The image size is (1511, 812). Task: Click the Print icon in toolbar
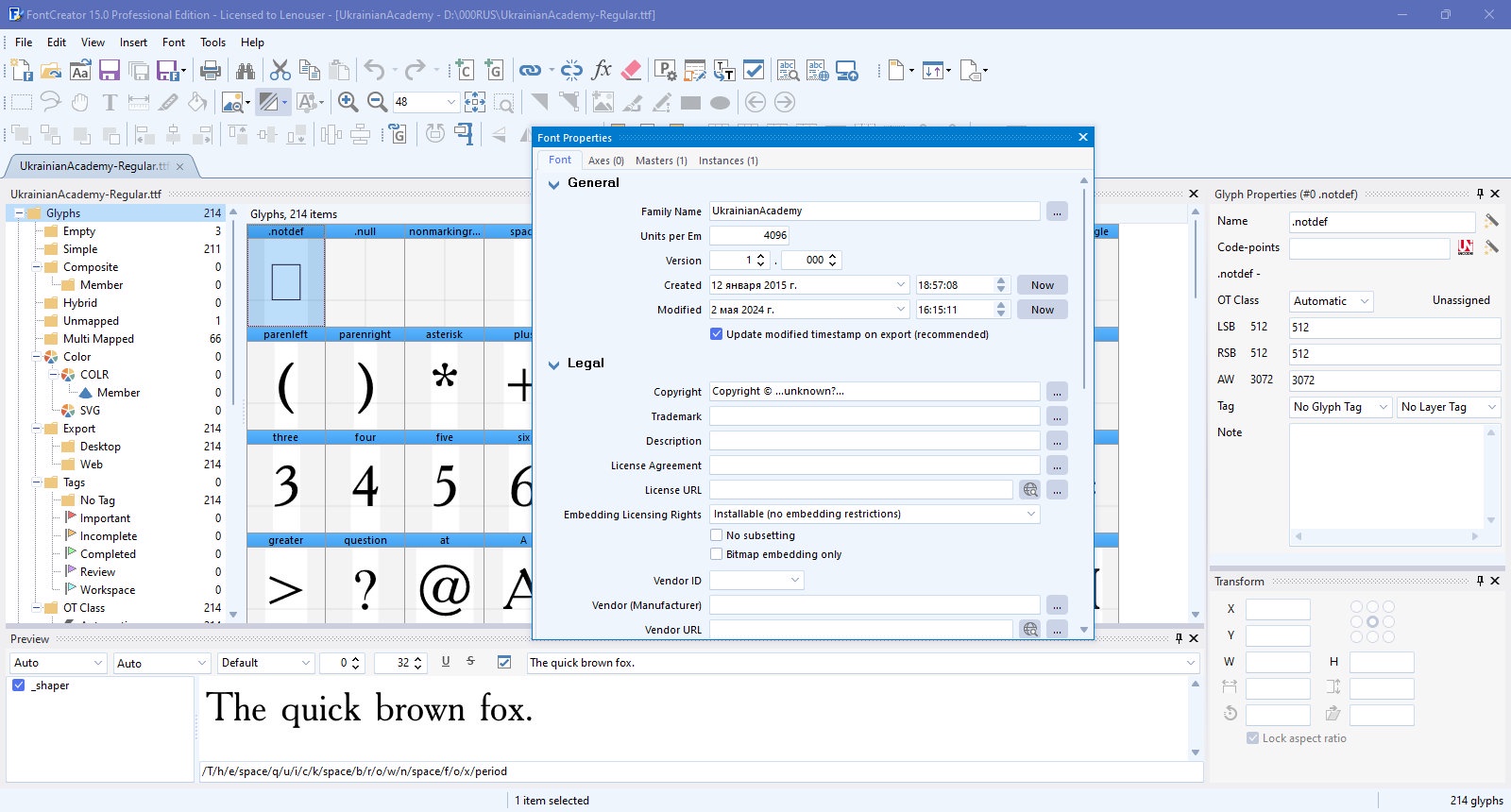pyautogui.click(x=211, y=70)
